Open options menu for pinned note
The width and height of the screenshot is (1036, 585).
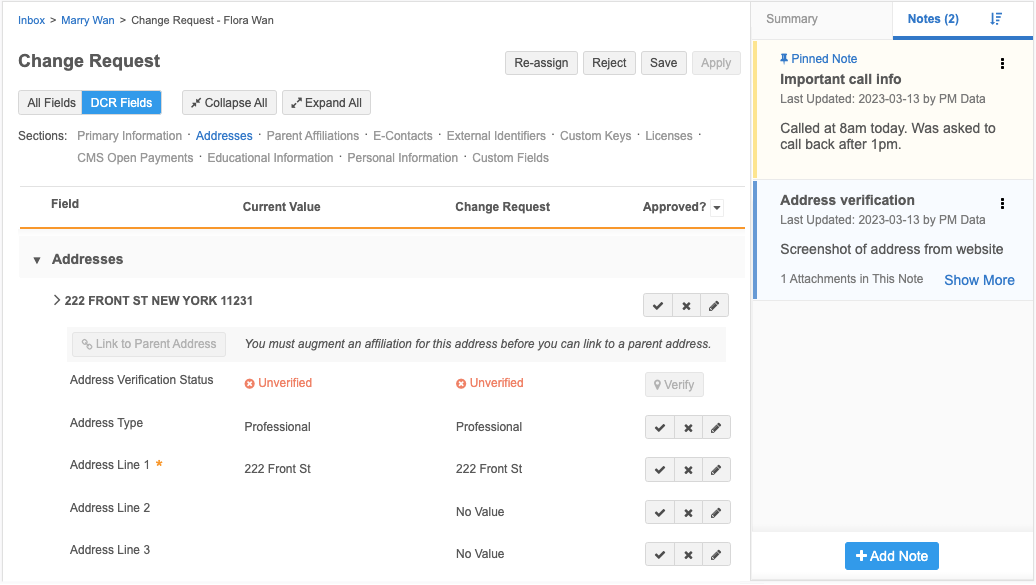click(x=1003, y=64)
